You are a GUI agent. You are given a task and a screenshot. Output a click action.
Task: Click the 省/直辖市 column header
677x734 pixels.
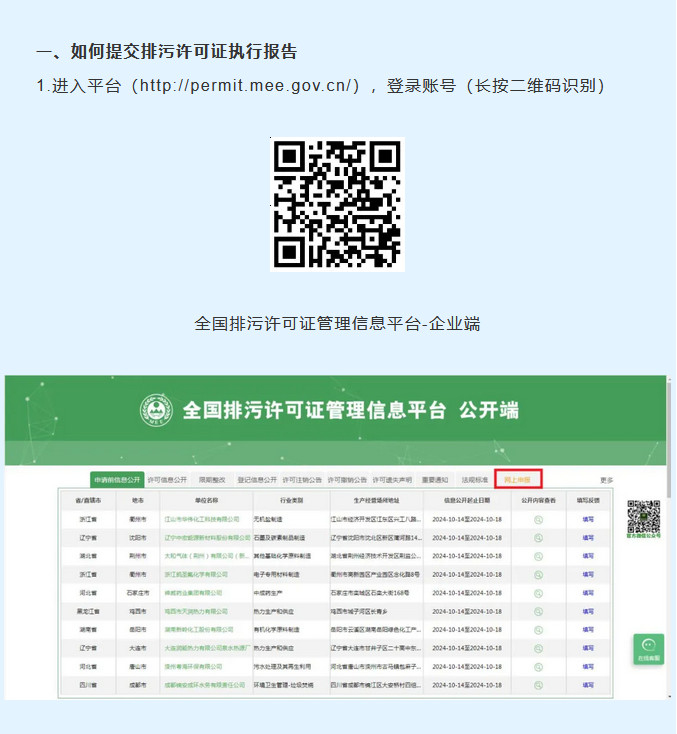tap(88, 500)
